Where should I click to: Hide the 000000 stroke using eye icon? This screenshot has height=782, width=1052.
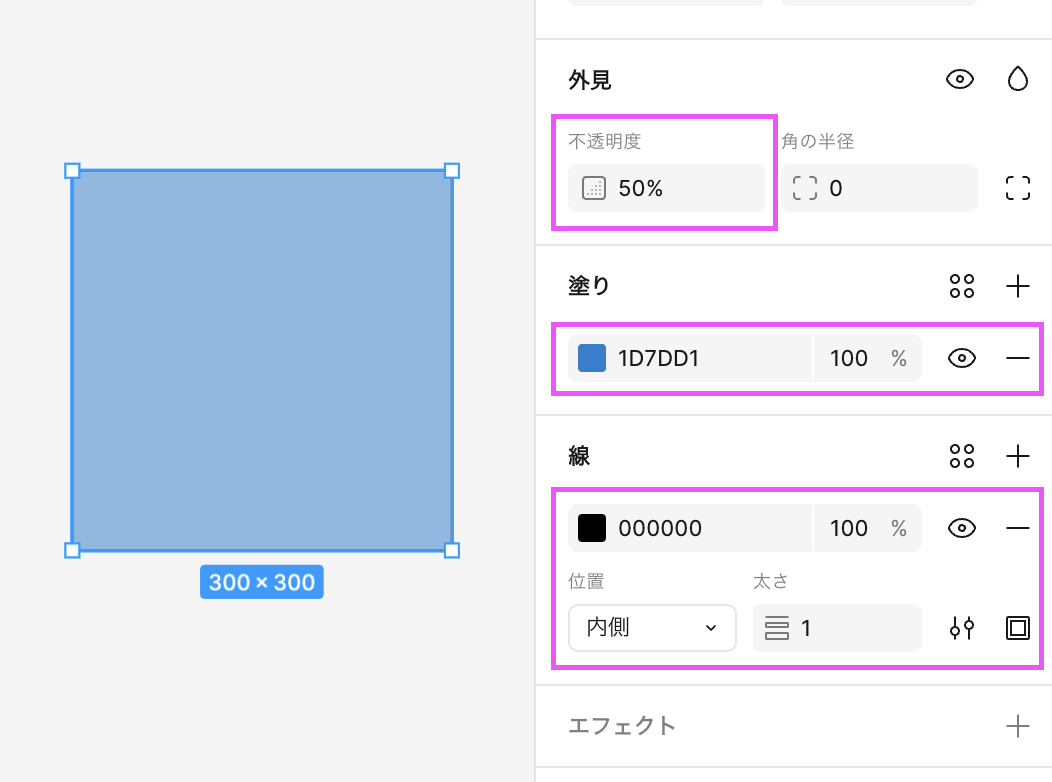(961, 528)
